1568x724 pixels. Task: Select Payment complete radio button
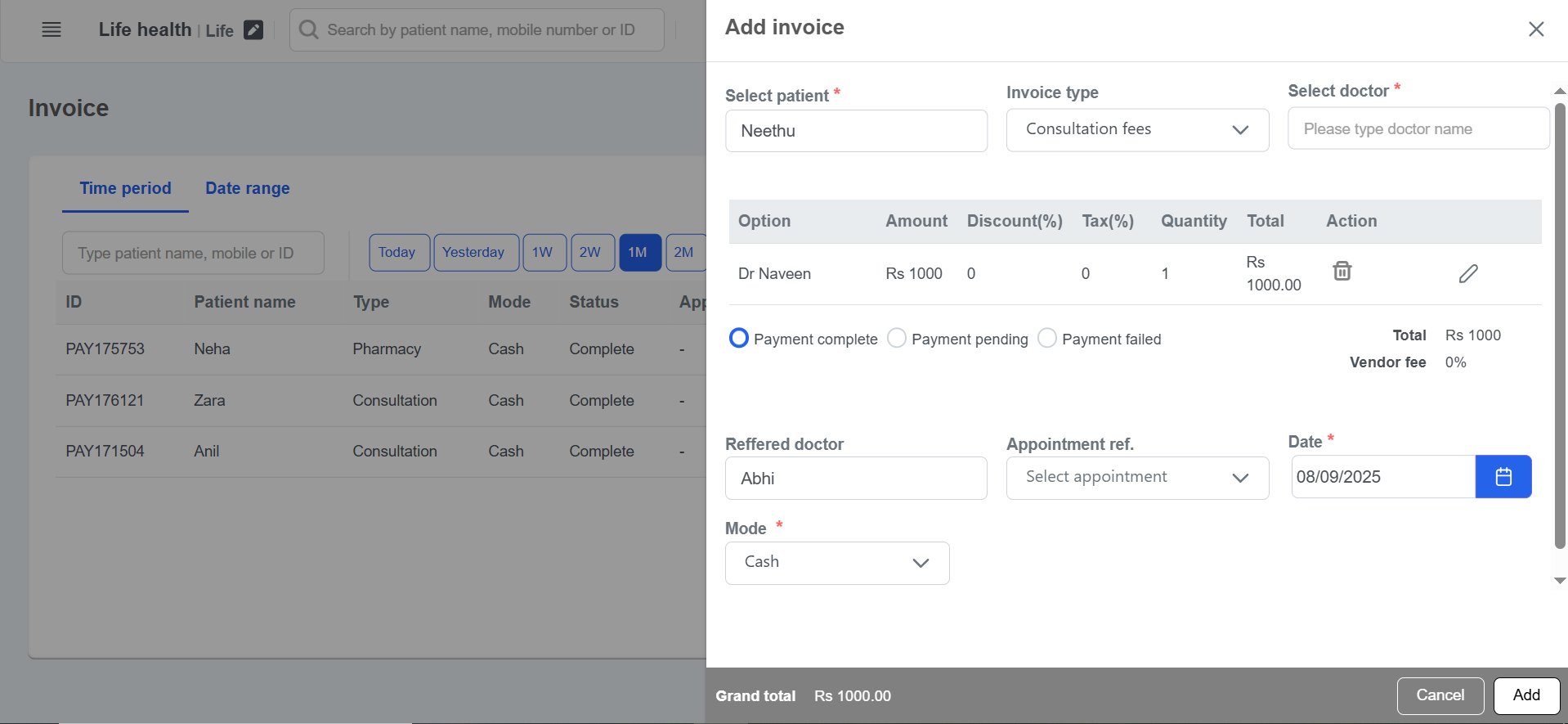coord(738,338)
